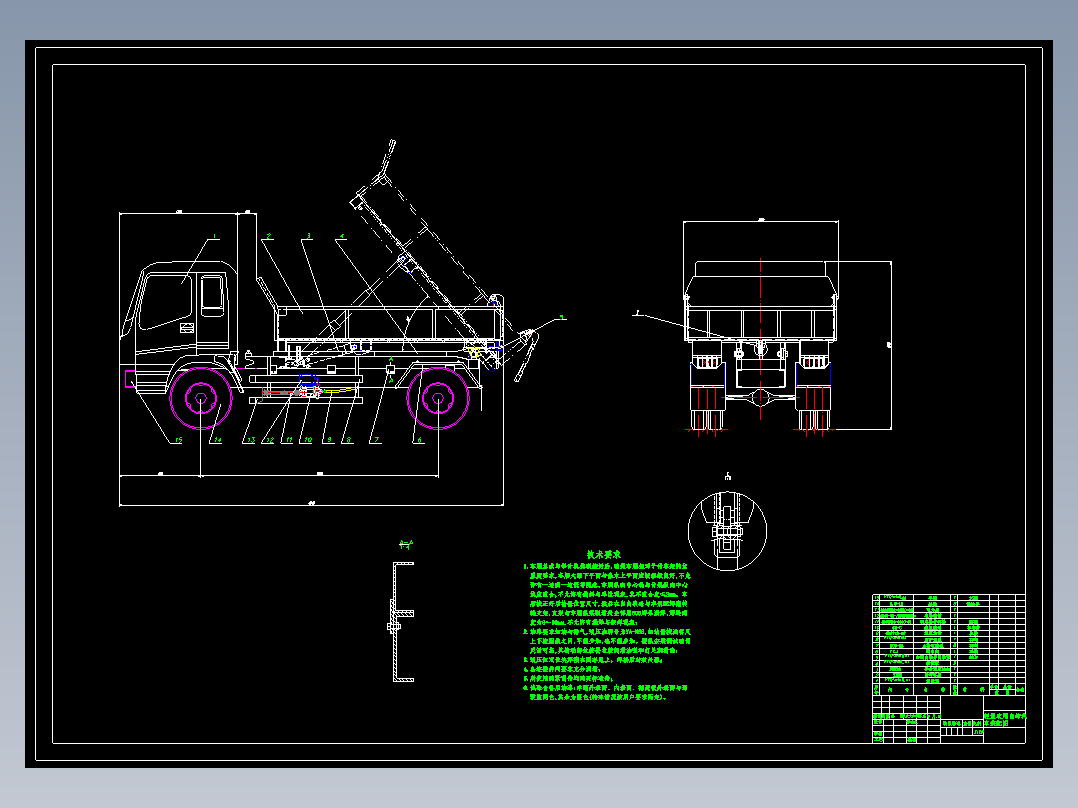1078x808 pixels.
Task: Select the yellow hinge bracket near tailgate
Action: pos(474,353)
